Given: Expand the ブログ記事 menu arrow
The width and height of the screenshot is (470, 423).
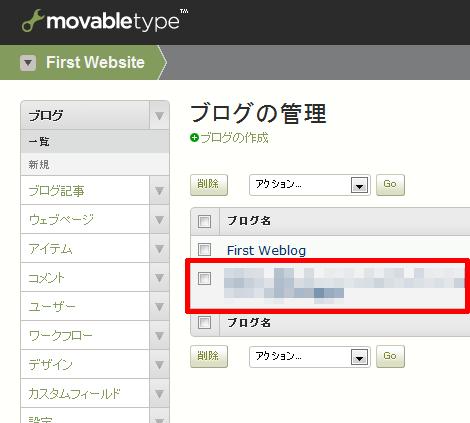Looking at the screenshot, I should [x=159, y=191].
